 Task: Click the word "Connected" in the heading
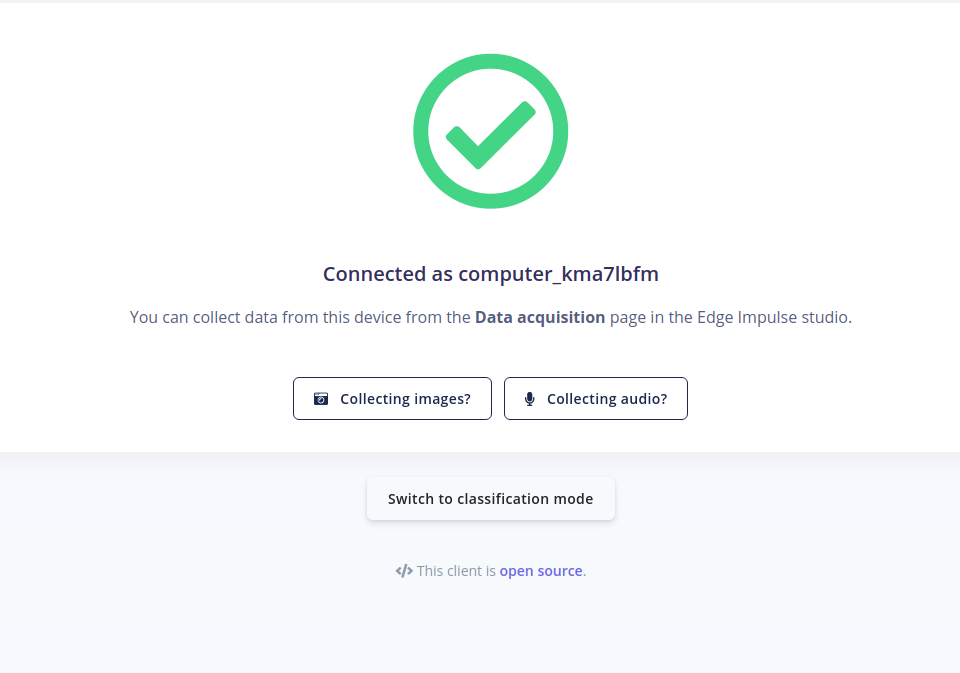(x=374, y=274)
